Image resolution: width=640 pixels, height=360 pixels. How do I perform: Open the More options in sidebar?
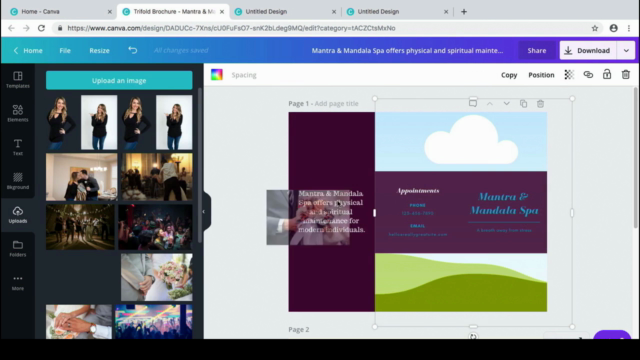click(18, 282)
